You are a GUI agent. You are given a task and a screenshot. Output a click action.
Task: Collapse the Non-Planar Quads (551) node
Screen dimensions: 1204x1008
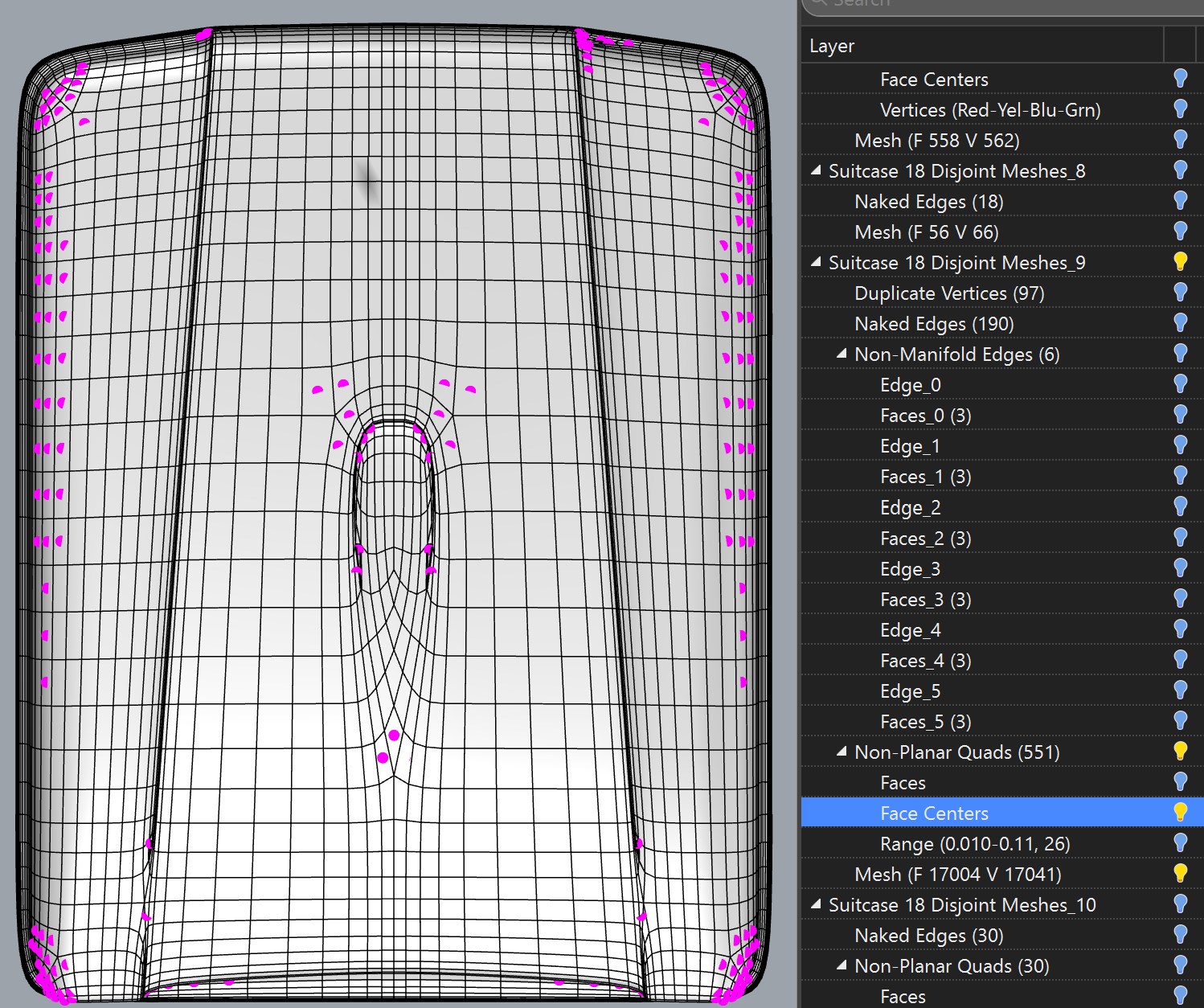[x=842, y=752]
